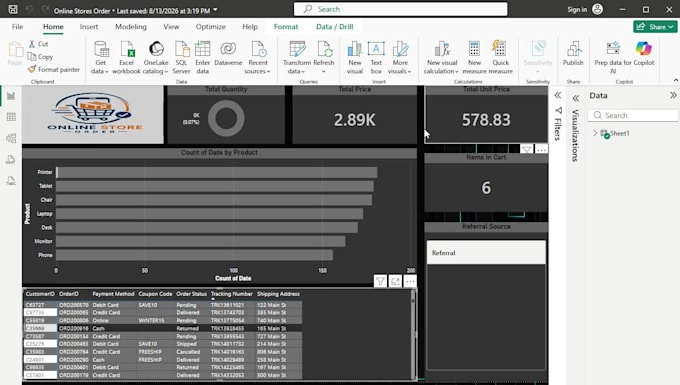
Task: Select the Referral slicer item
Action: click(x=486, y=253)
